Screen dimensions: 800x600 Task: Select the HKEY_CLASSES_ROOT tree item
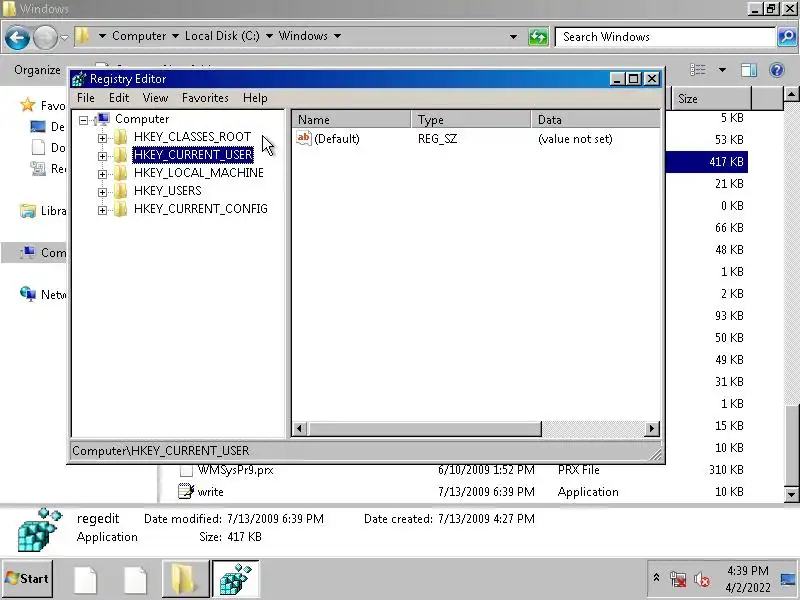pyautogui.click(x=192, y=137)
